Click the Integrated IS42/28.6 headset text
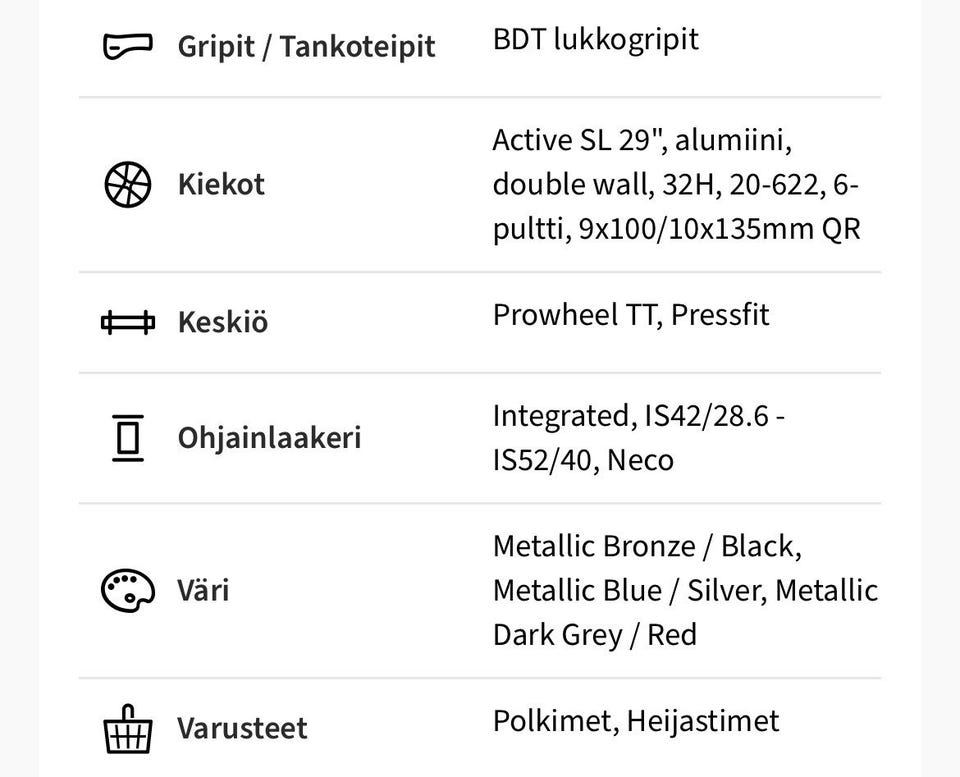 pos(637,416)
